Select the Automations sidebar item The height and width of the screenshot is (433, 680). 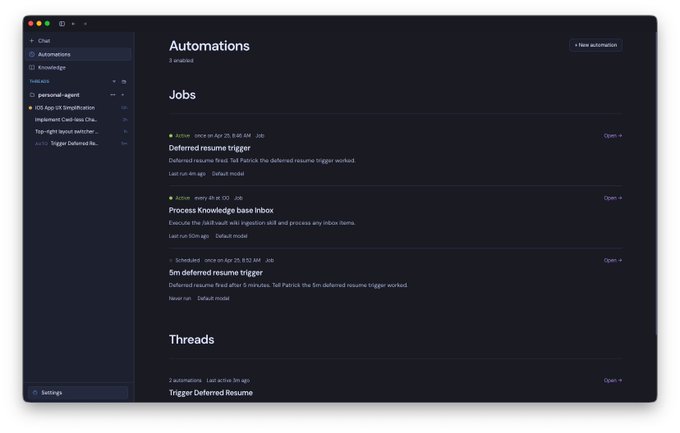pos(78,54)
